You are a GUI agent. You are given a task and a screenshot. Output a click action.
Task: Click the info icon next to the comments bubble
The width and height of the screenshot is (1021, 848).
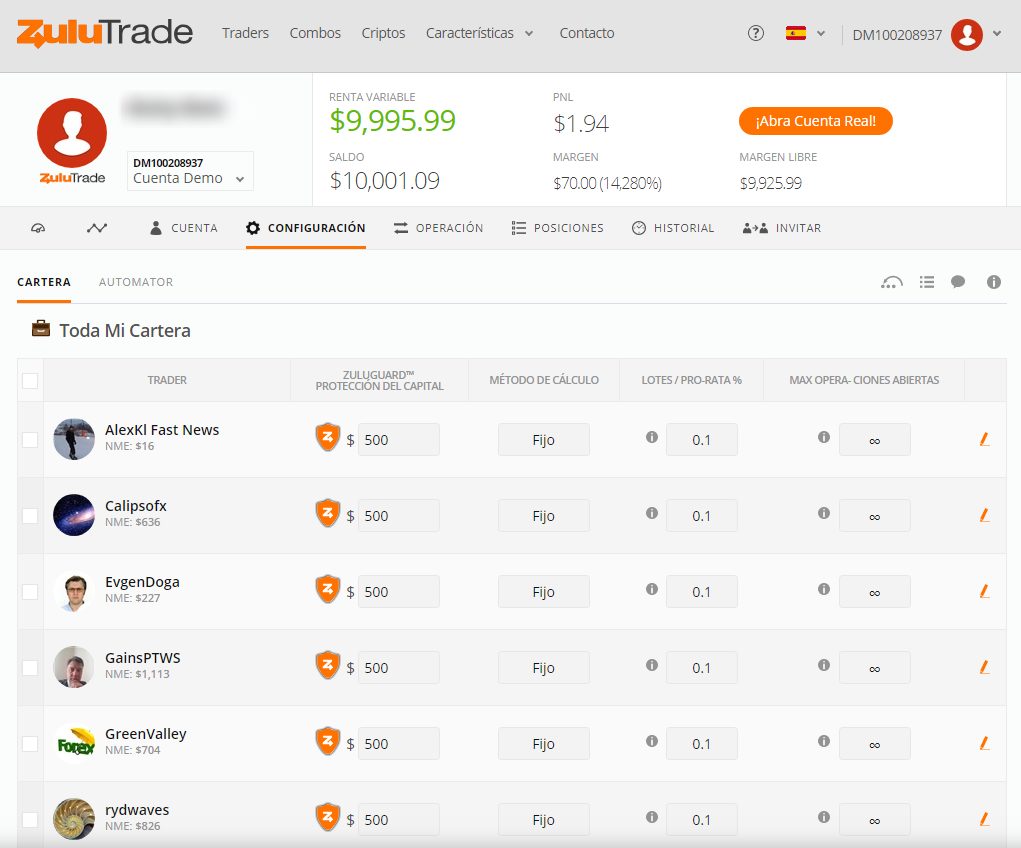tap(994, 282)
